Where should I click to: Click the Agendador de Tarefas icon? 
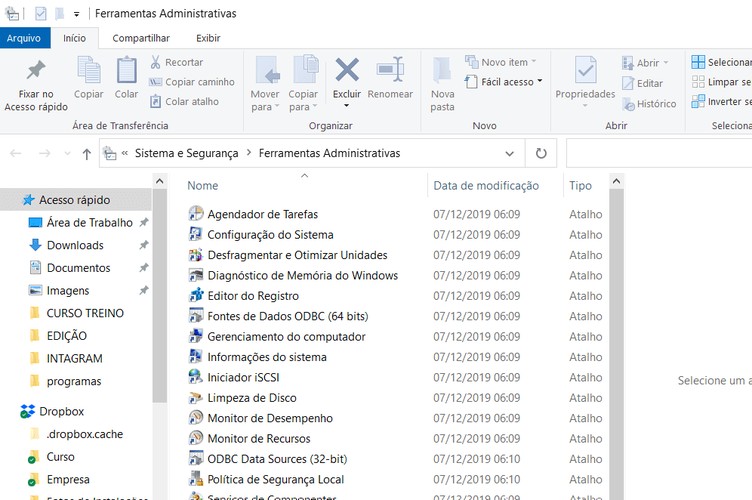(x=196, y=213)
